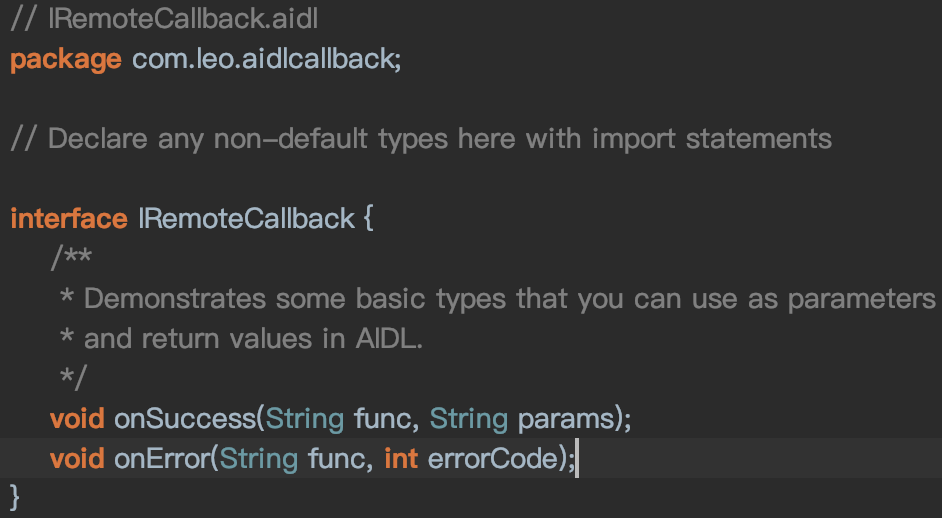Click the interface keyword
This screenshot has width=942, height=518.
click(68, 218)
